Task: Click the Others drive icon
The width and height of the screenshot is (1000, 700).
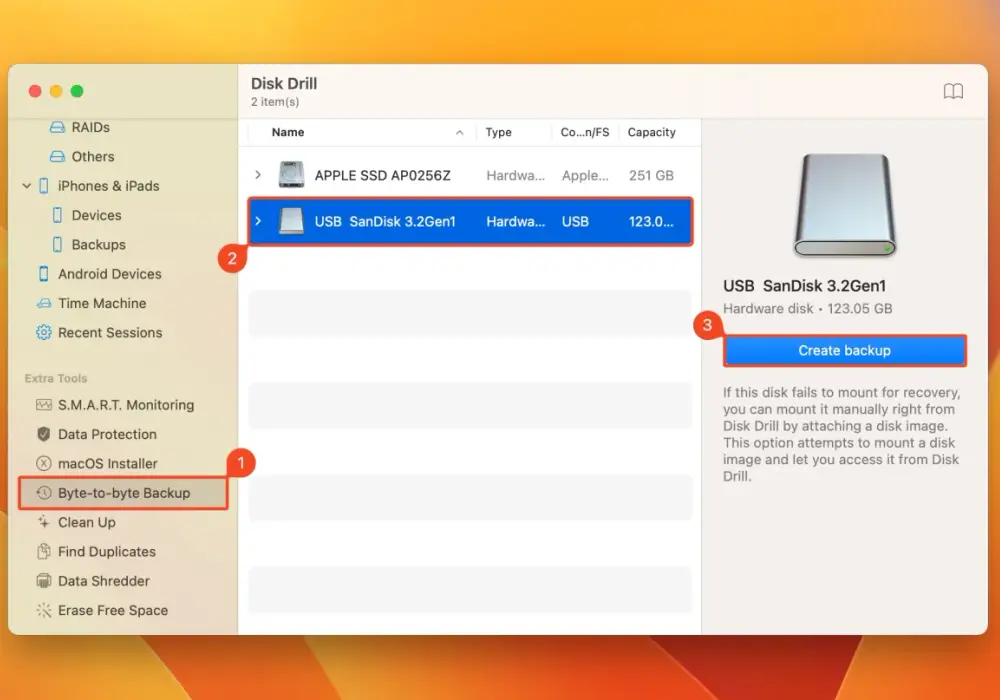Action: (x=57, y=156)
